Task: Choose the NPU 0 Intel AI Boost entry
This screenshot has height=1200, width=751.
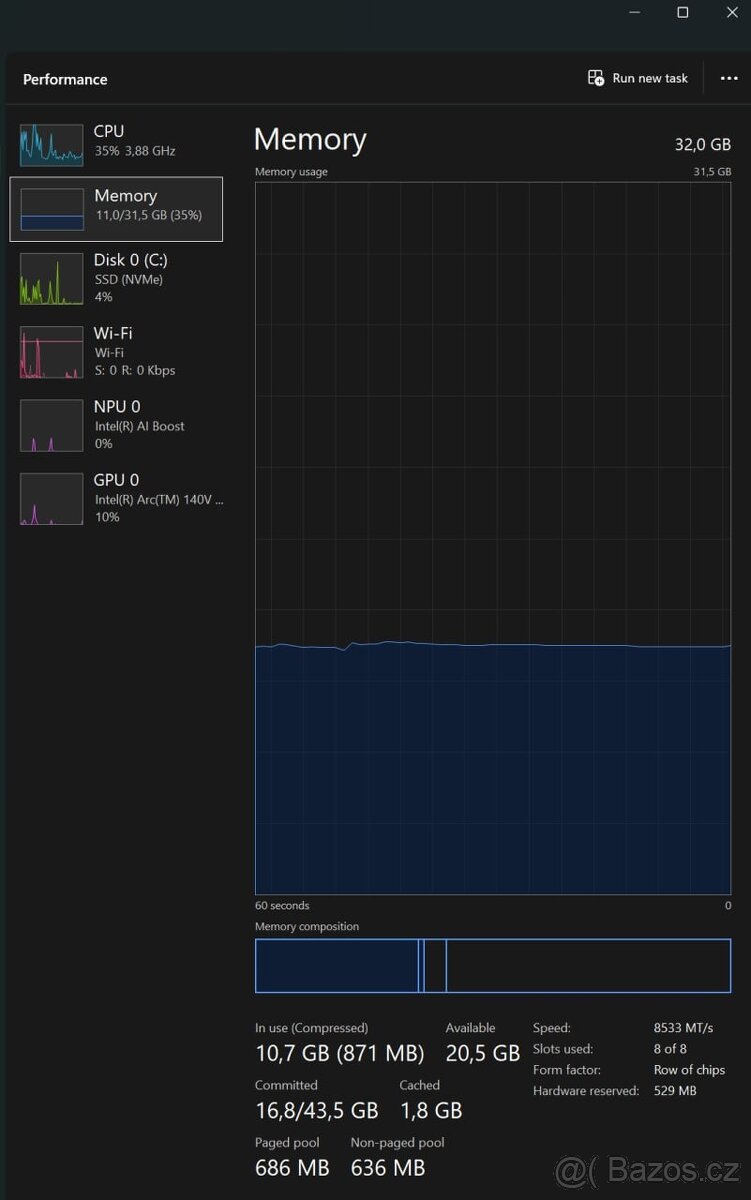Action: click(139, 426)
